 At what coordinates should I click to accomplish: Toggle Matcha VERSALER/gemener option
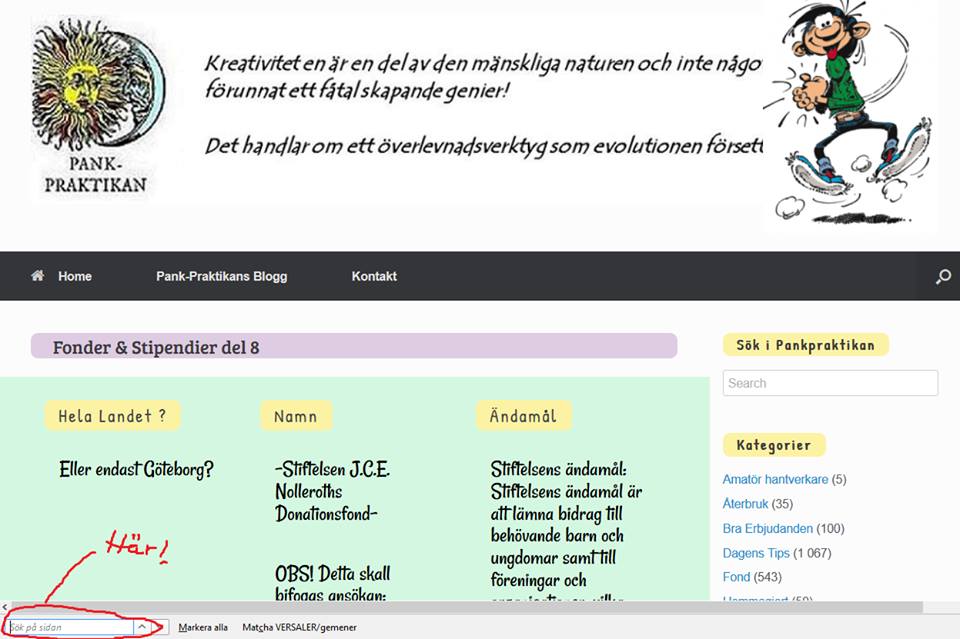coord(299,627)
